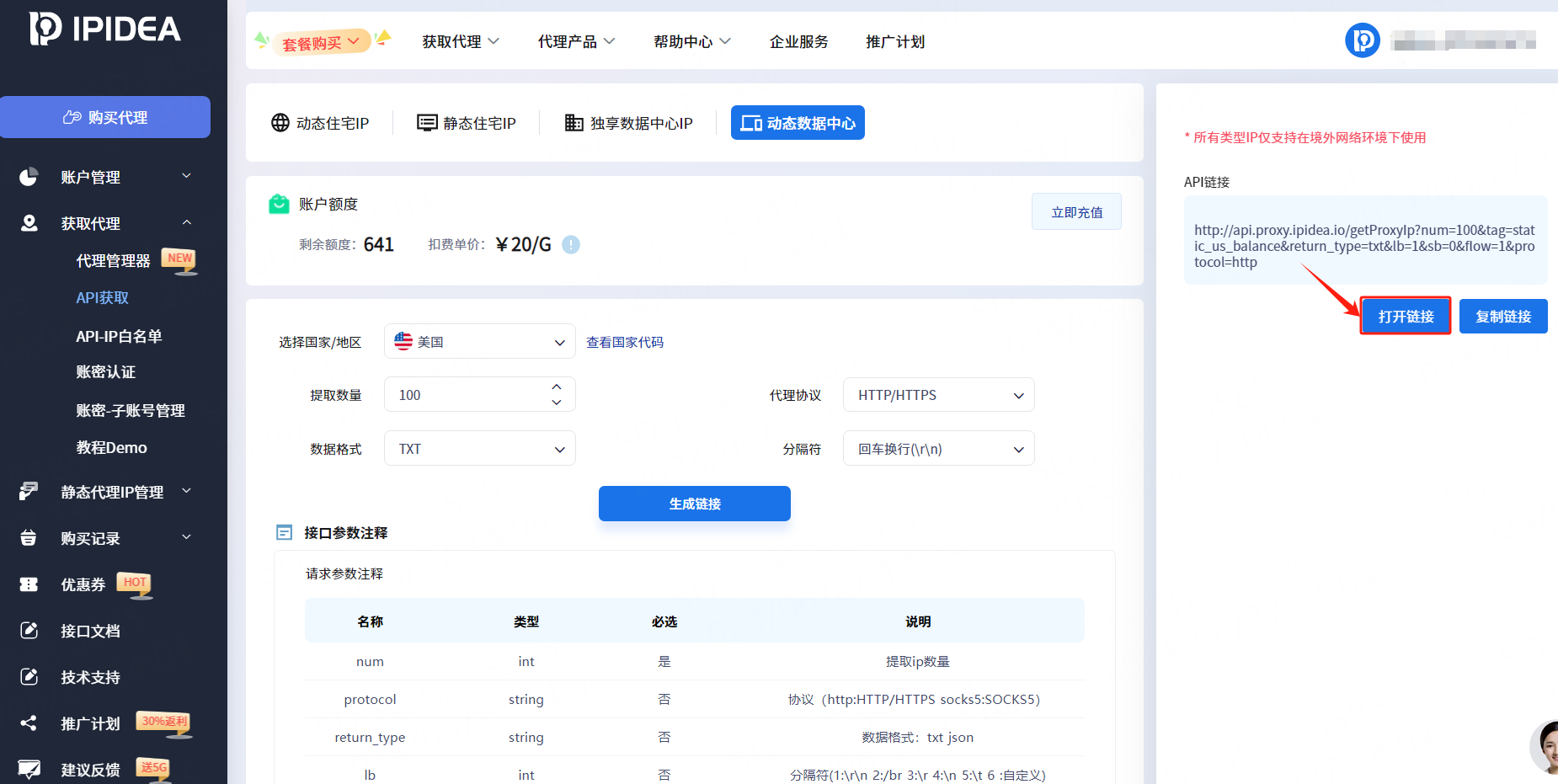
Task: Collapse the 获取代理 sidebar section
Action: pos(187,222)
